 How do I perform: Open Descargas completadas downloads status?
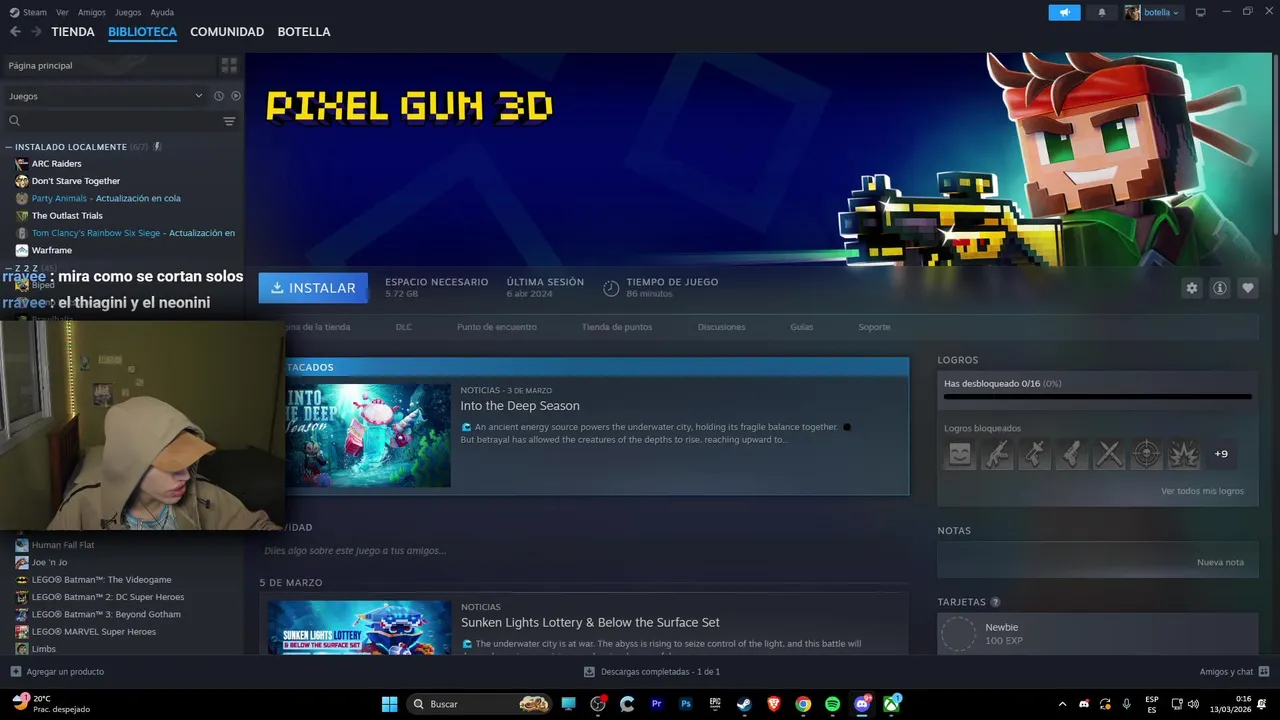(652, 672)
